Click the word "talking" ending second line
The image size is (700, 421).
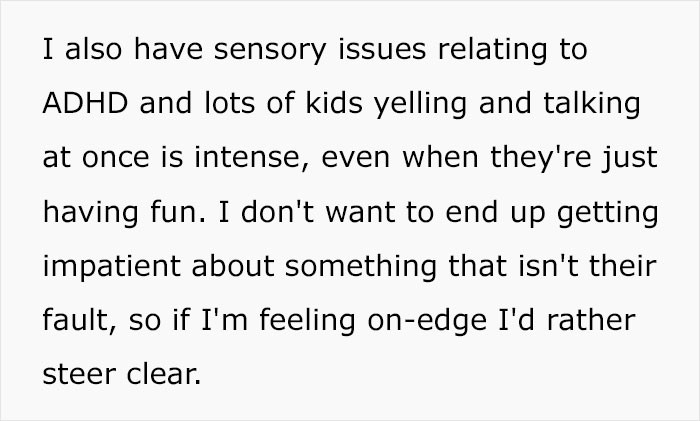click(x=592, y=105)
